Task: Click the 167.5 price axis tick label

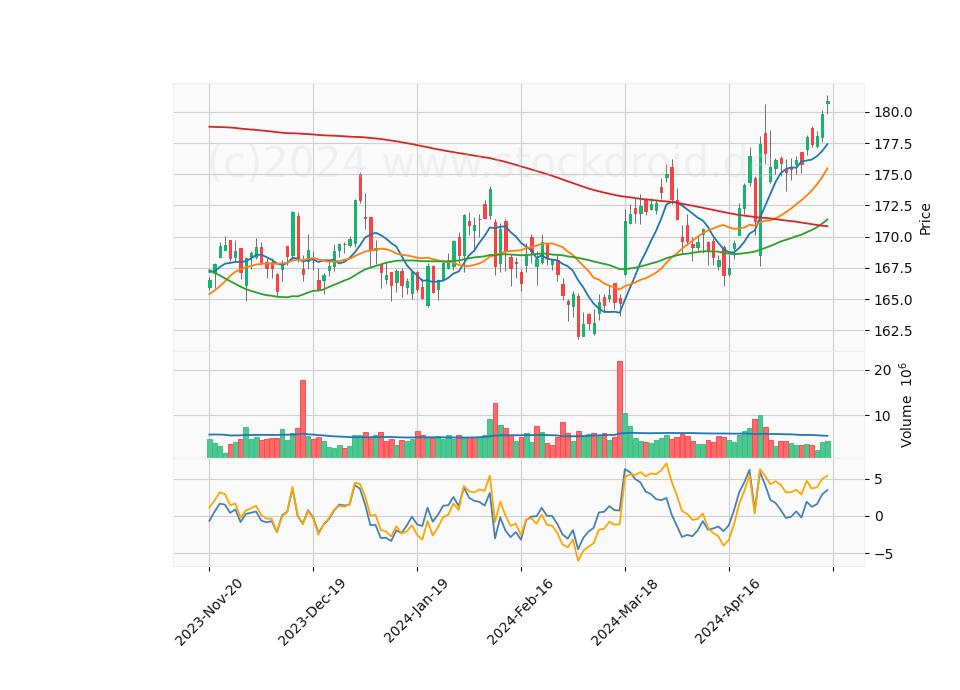Action: pos(894,269)
